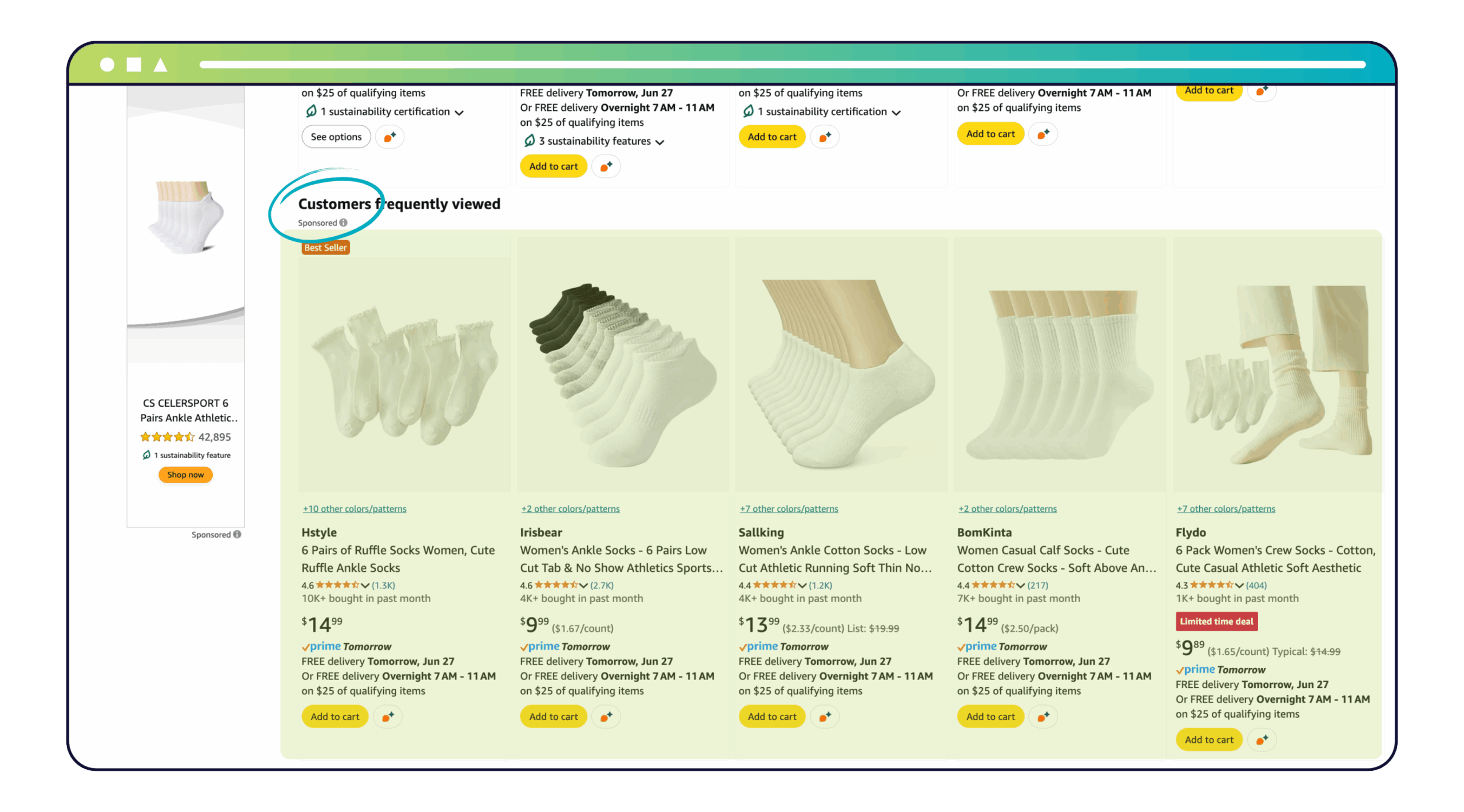1464x812 pixels.
Task: Click the Rufus AI icon beside Sallking's Add to cart
Action: (825, 717)
